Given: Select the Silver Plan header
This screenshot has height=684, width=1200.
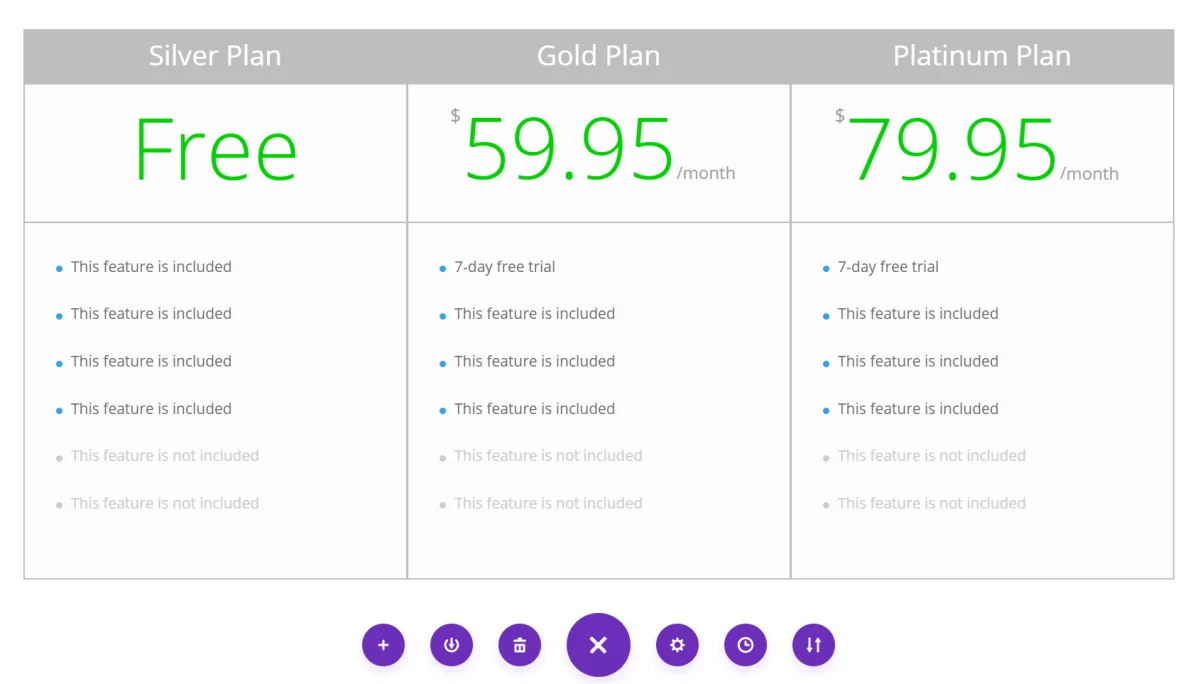Looking at the screenshot, I should [x=215, y=56].
